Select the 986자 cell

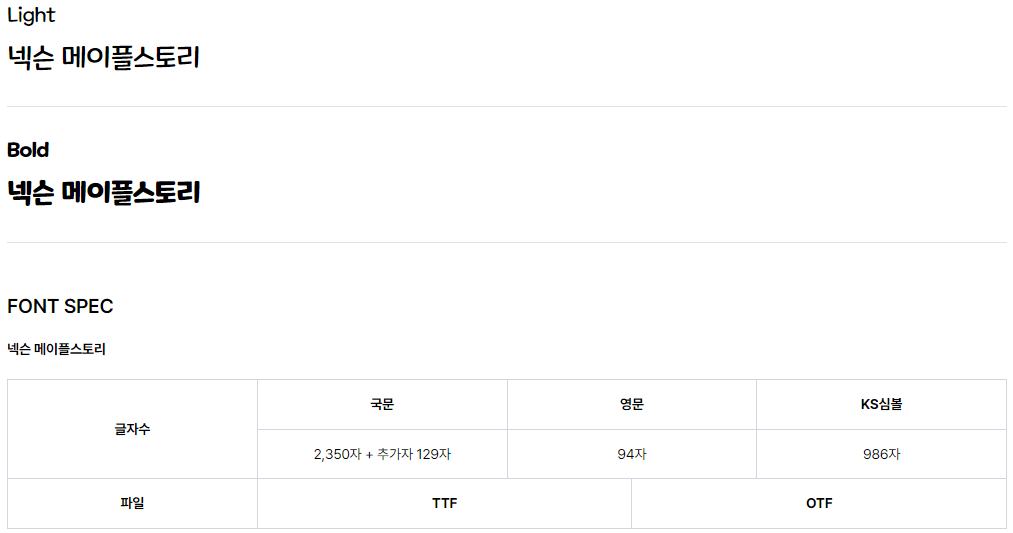(881, 454)
